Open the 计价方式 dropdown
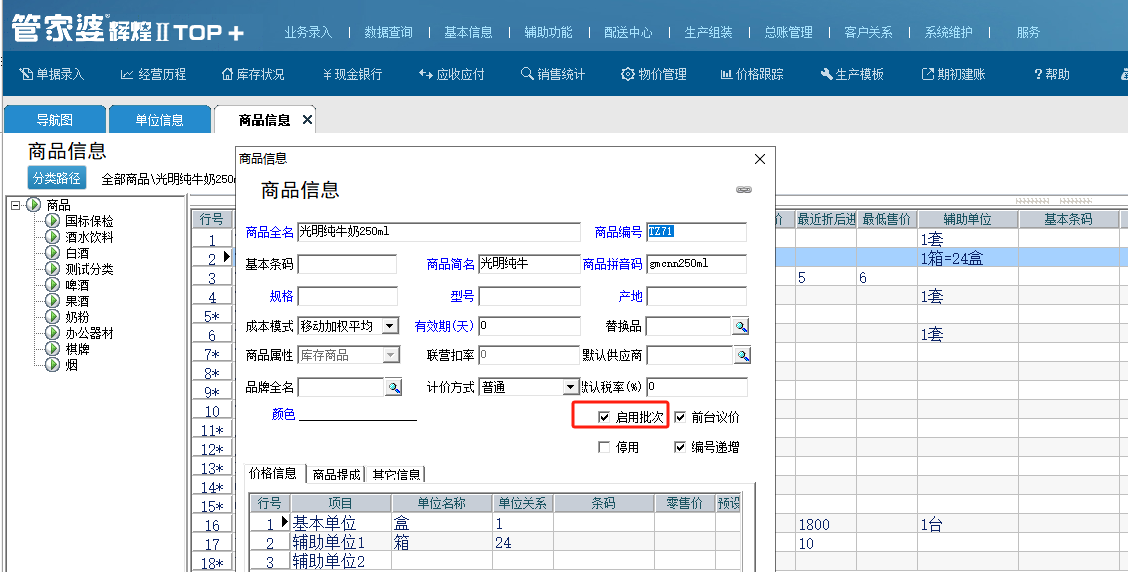 coord(571,387)
